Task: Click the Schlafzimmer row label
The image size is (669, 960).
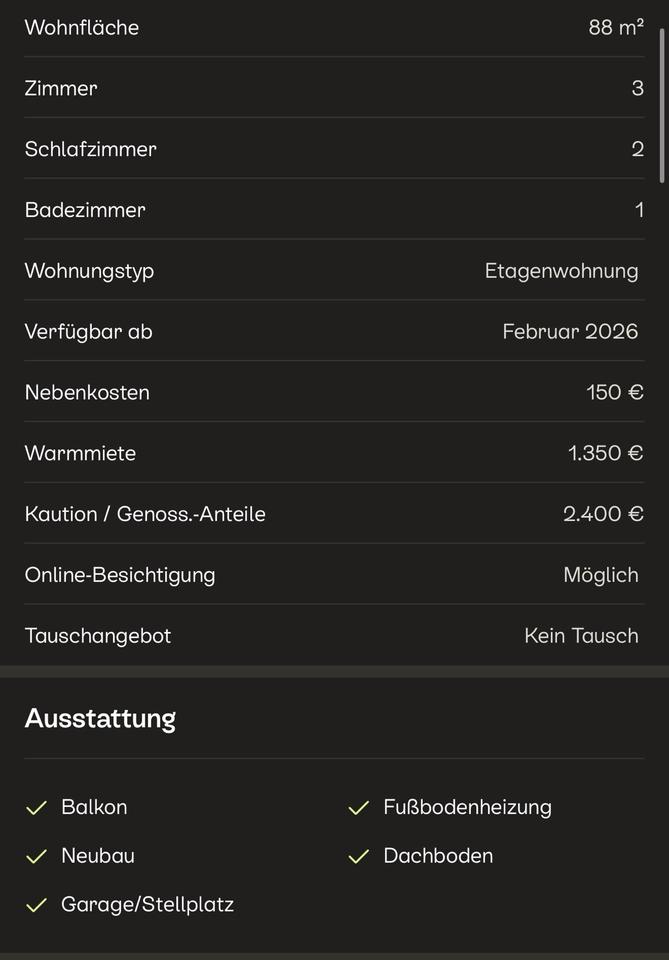Action: click(x=91, y=149)
